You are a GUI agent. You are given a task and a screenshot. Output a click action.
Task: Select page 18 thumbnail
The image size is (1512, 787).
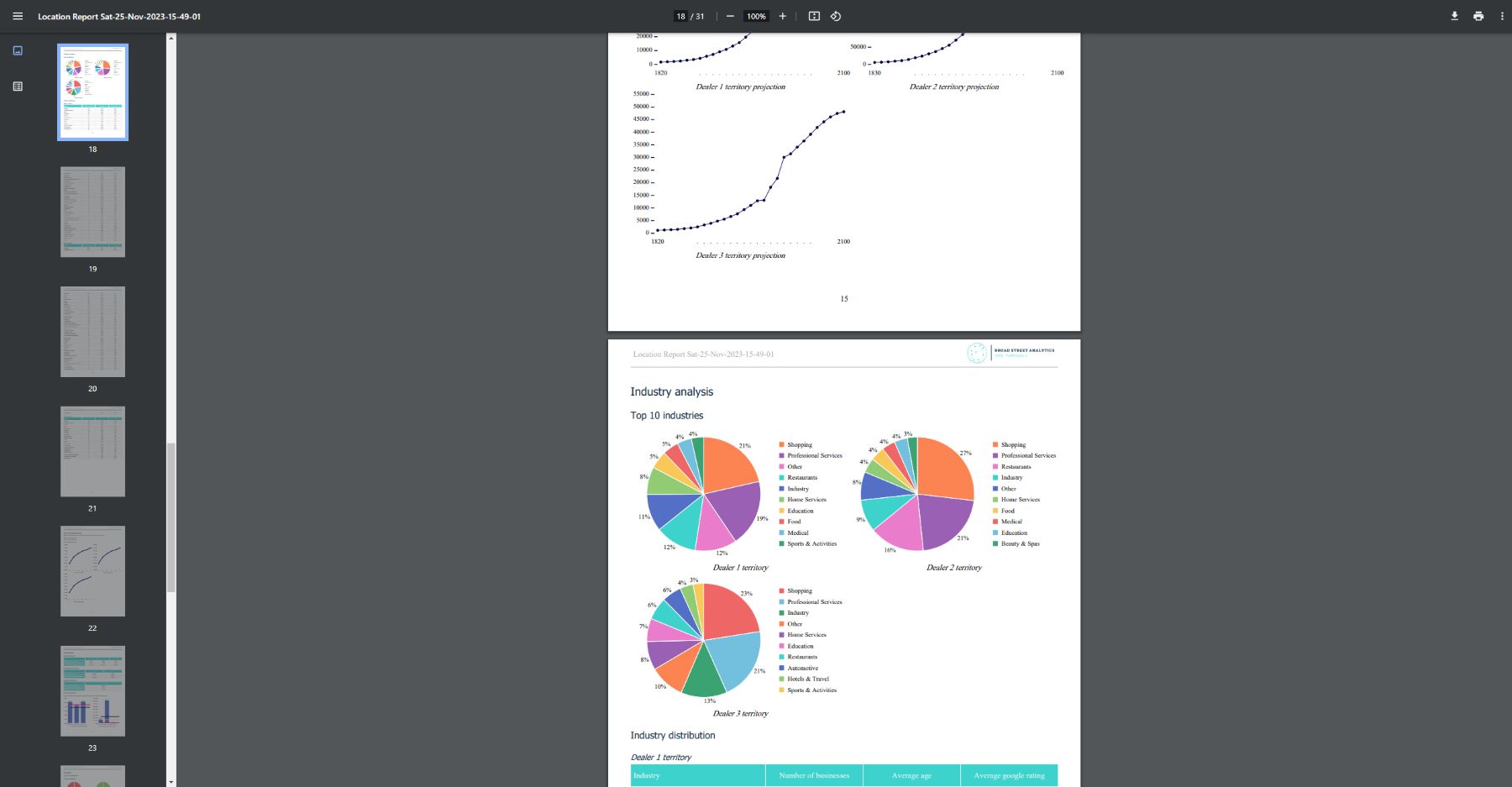[x=92, y=92]
